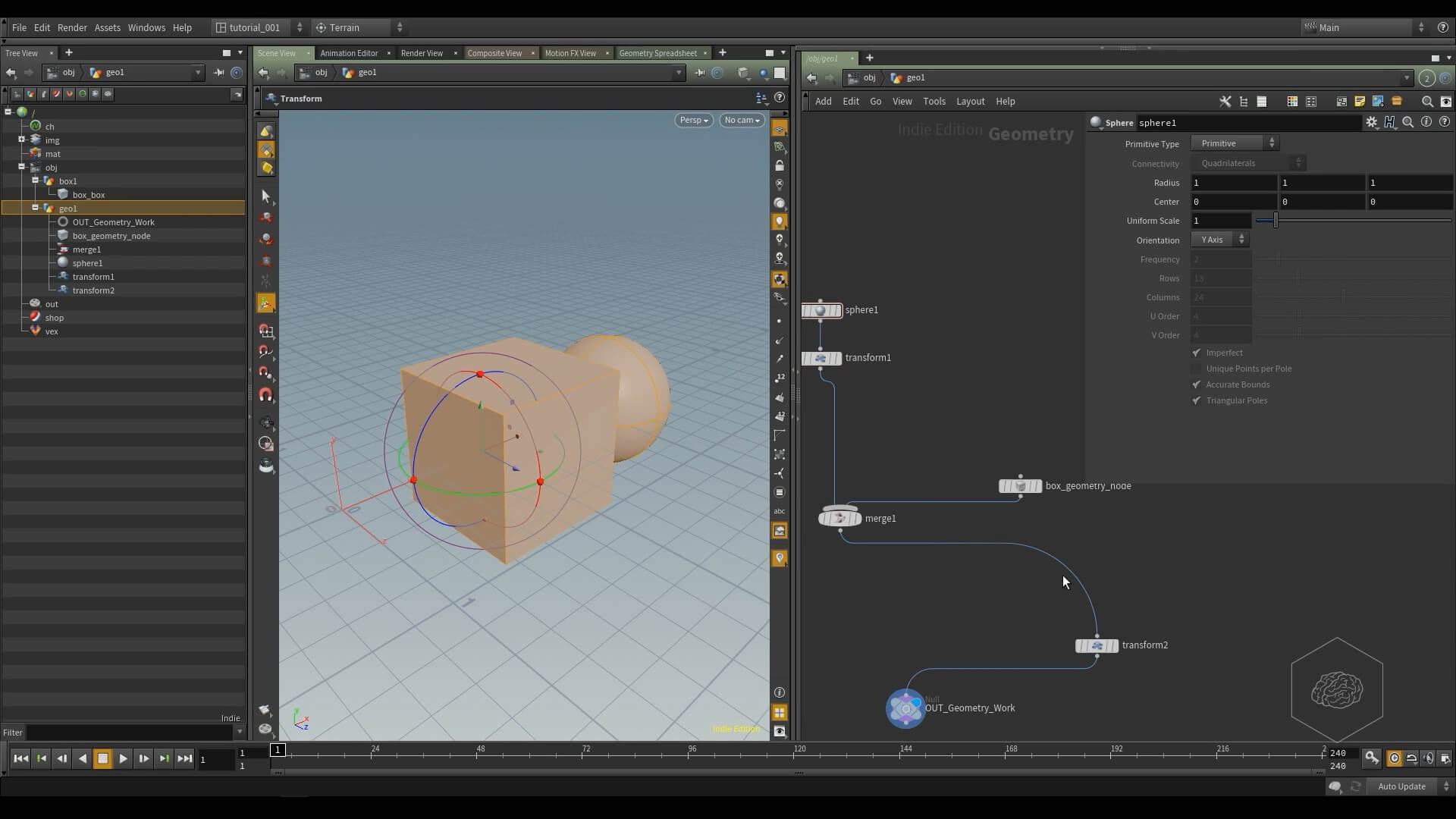Open the Render menu
The width and height of the screenshot is (1456, 819).
click(x=72, y=27)
